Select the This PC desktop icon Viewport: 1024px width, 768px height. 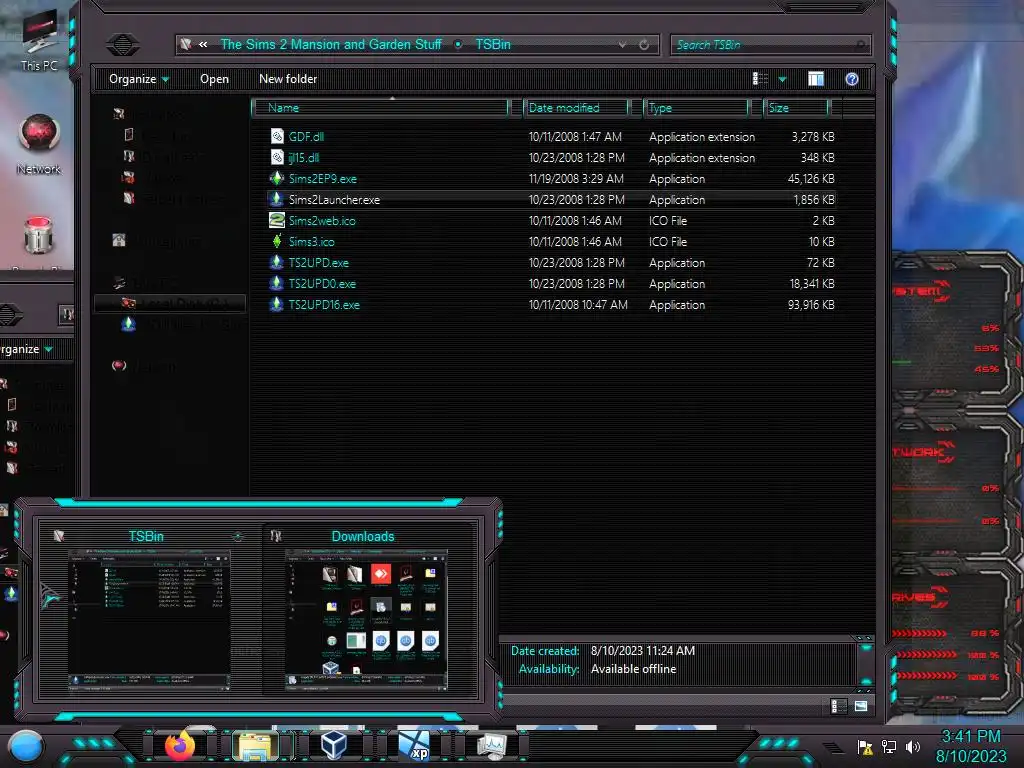point(39,40)
